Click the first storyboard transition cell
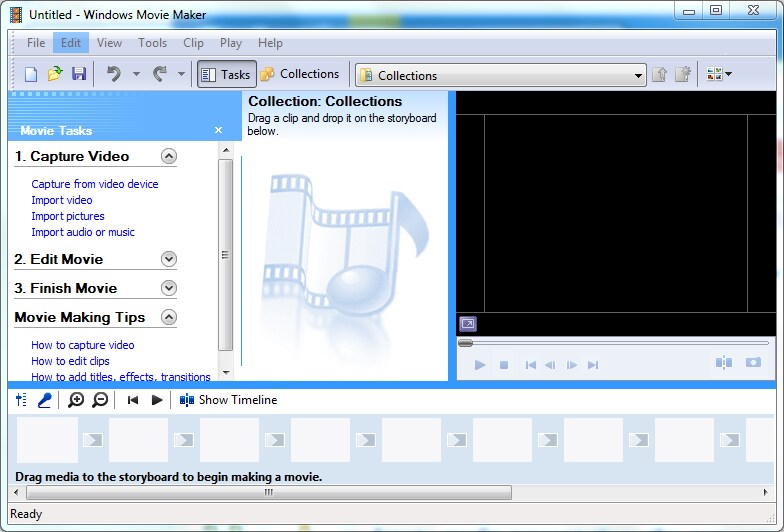Image resolution: width=784 pixels, height=532 pixels. click(93, 440)
